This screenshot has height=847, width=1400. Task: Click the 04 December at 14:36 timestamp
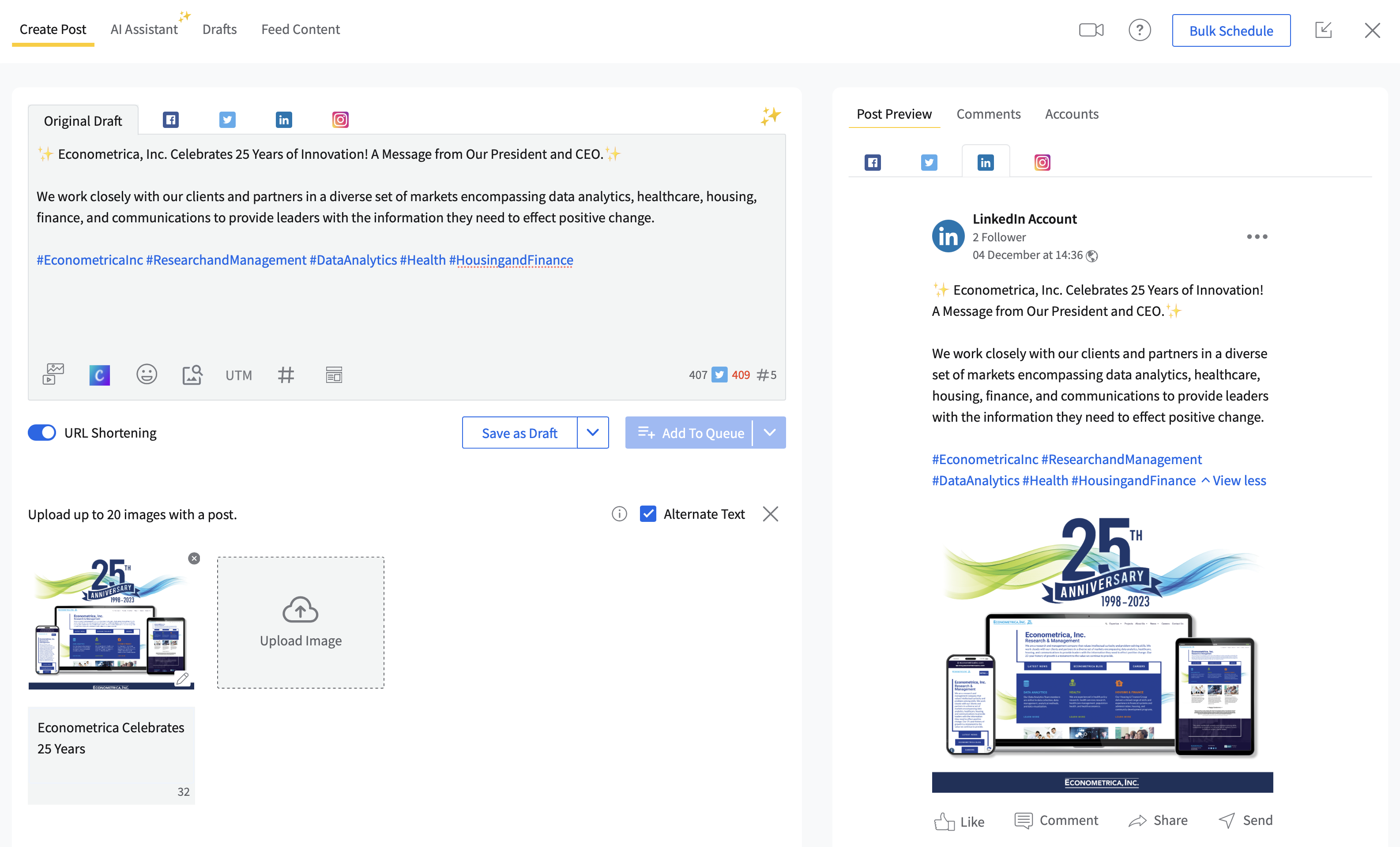coord(1027,255)
